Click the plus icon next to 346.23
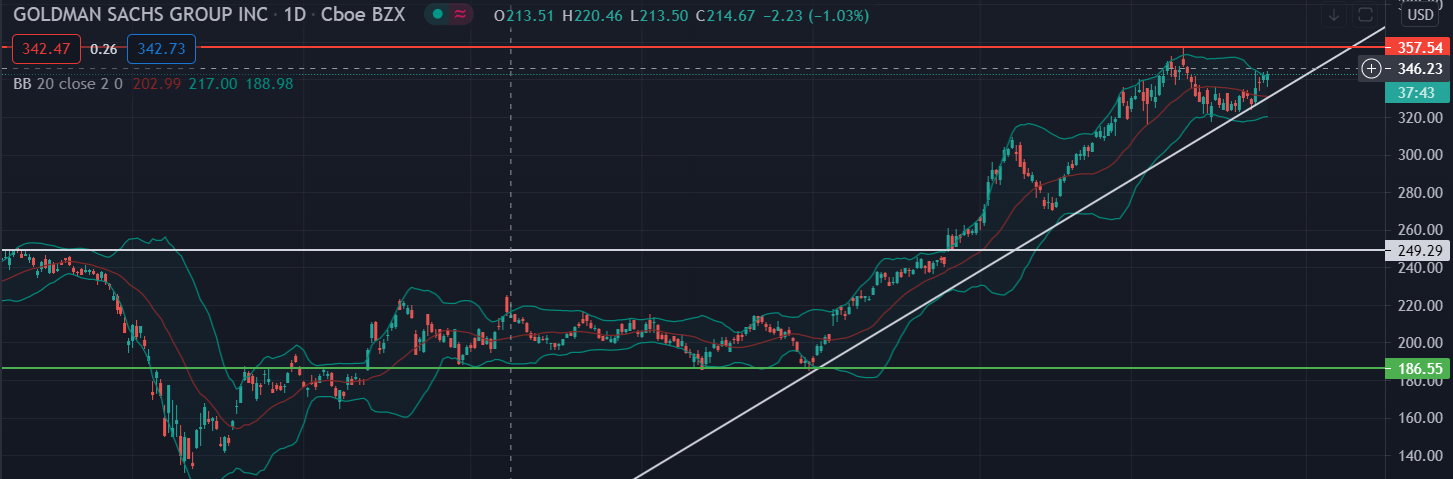 click(x=1372, y=68)
